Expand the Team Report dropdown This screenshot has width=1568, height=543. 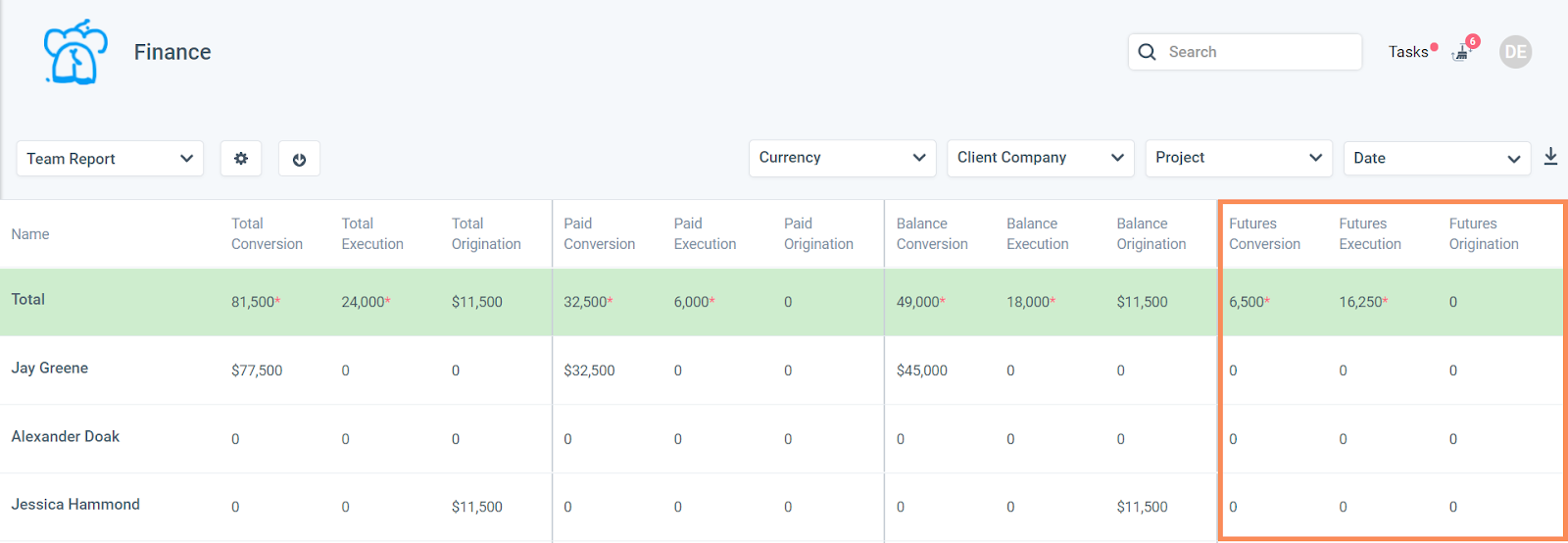point(110,159)
